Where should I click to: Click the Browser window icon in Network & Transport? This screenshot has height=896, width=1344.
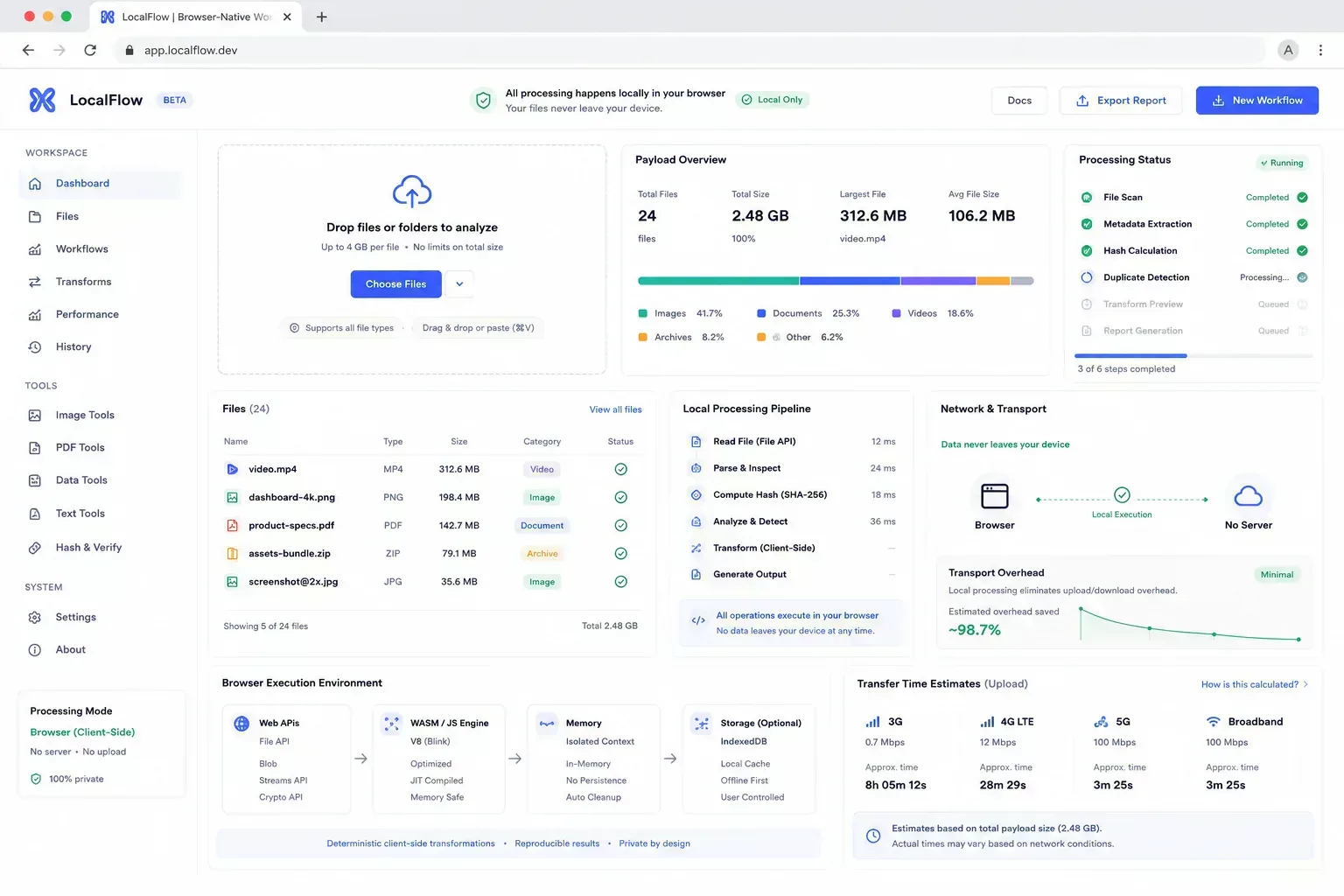click(995, 496)
